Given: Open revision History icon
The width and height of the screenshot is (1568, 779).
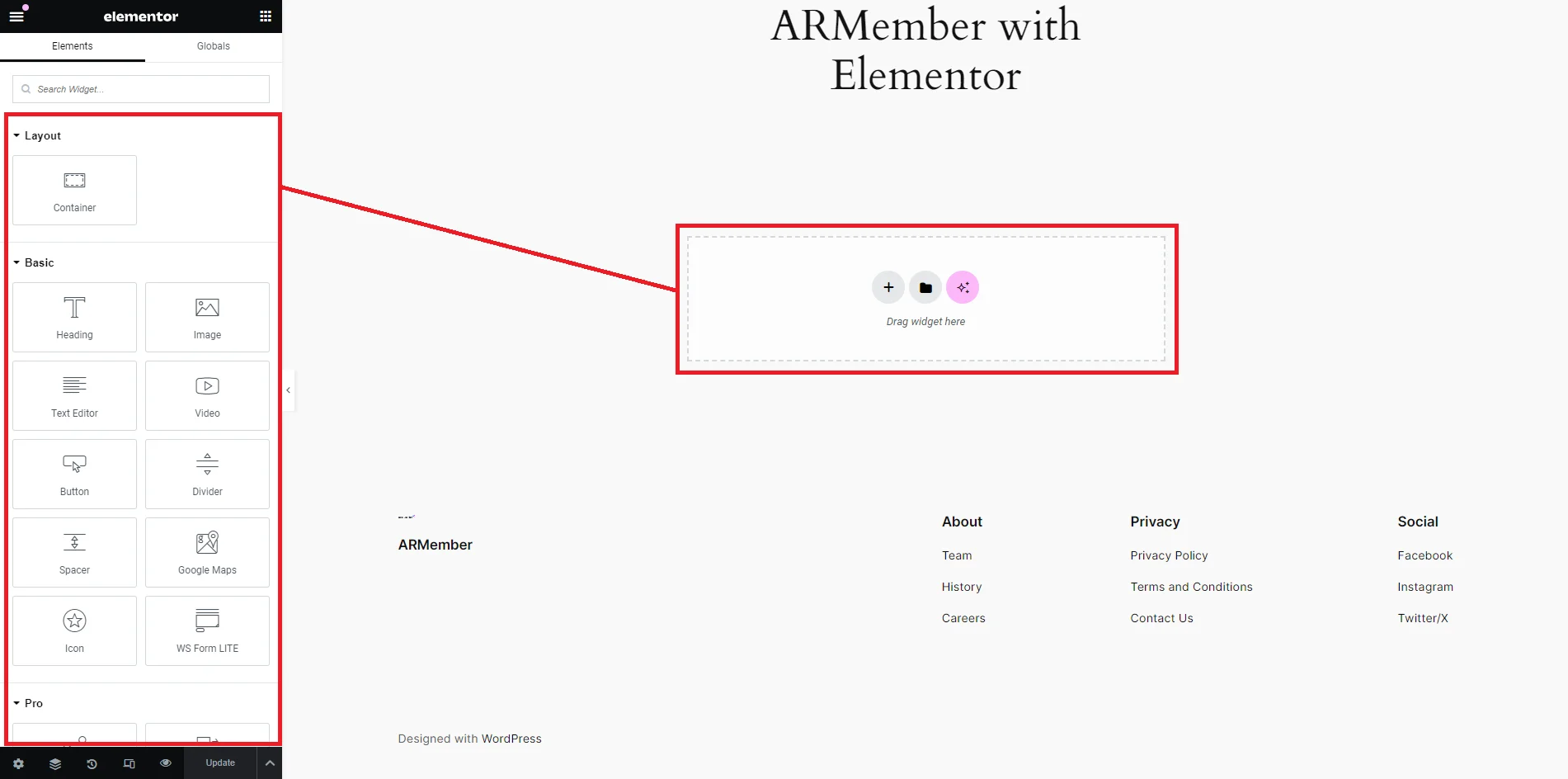Looking at the screenshot, I should tap(92, 763).
